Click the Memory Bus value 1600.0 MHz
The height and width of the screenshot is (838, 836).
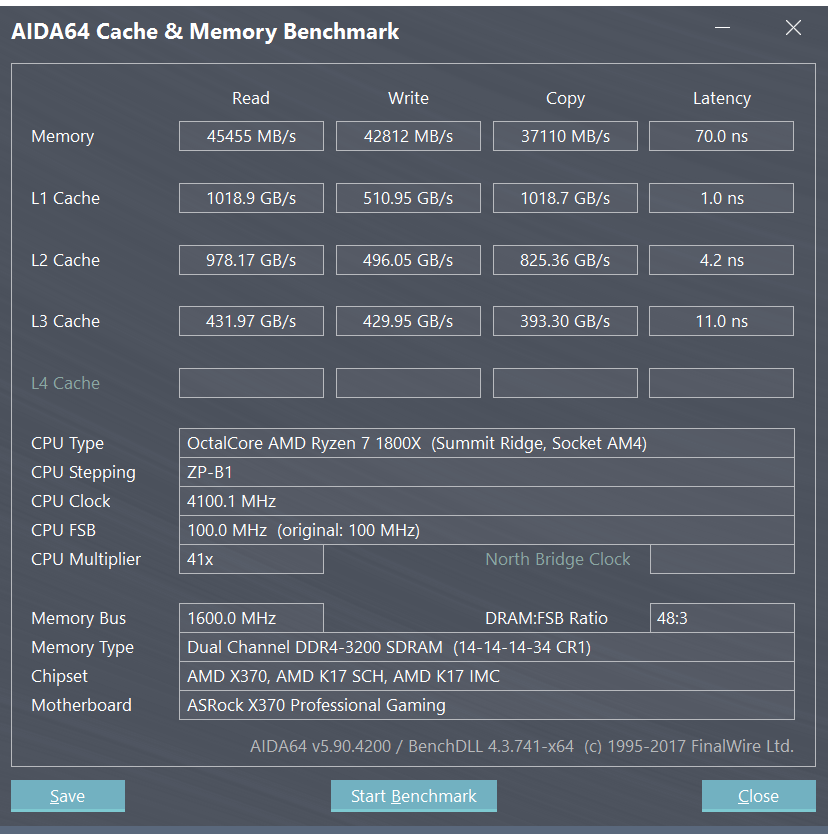251,618
